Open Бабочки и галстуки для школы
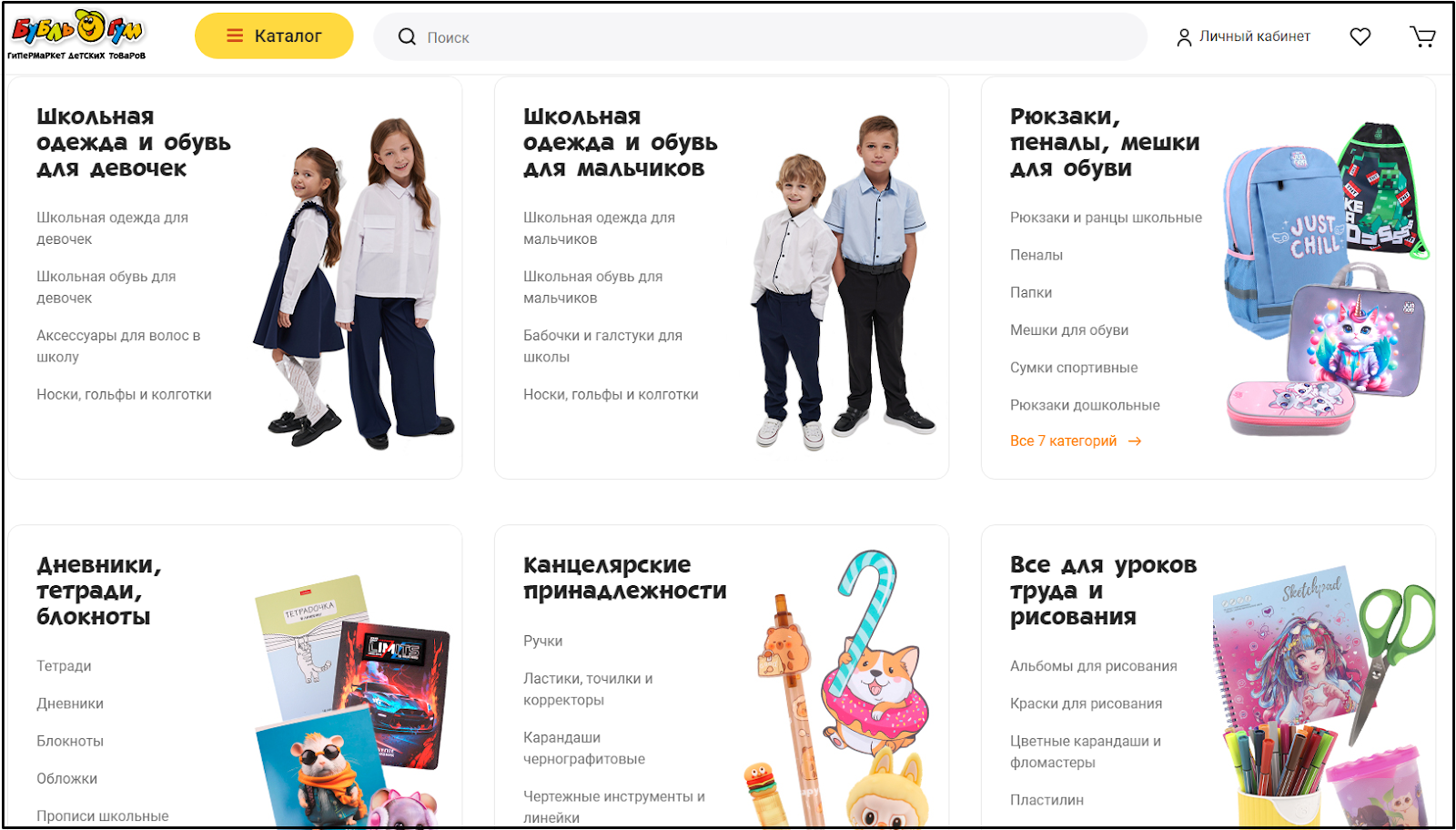The image size is (1456, 830). coord(602,346)
